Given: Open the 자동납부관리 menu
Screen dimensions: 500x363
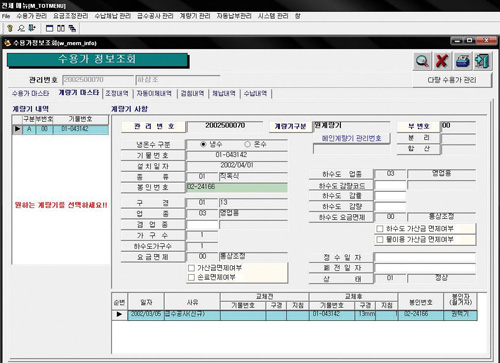Looking at the screenshot, I should coord(234,16).
